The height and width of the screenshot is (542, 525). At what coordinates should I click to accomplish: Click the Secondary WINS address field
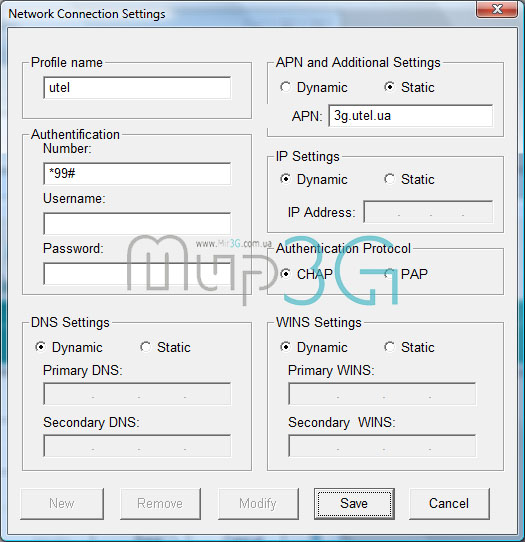click(x=382, y=446)
